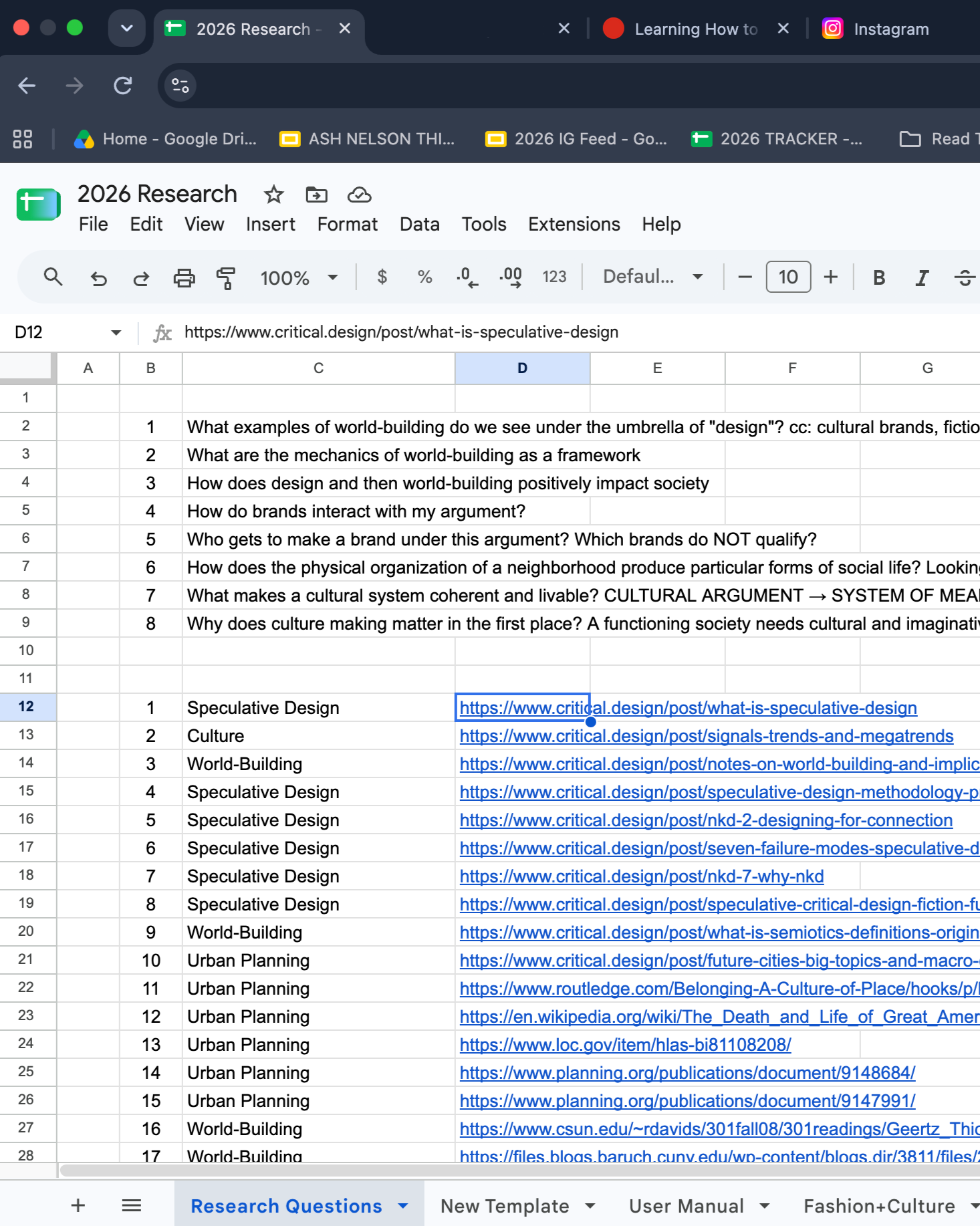The width and height of the screenshot is (980, 1226).
Task: Decrease font size with minus
Action: click(745, 277)
